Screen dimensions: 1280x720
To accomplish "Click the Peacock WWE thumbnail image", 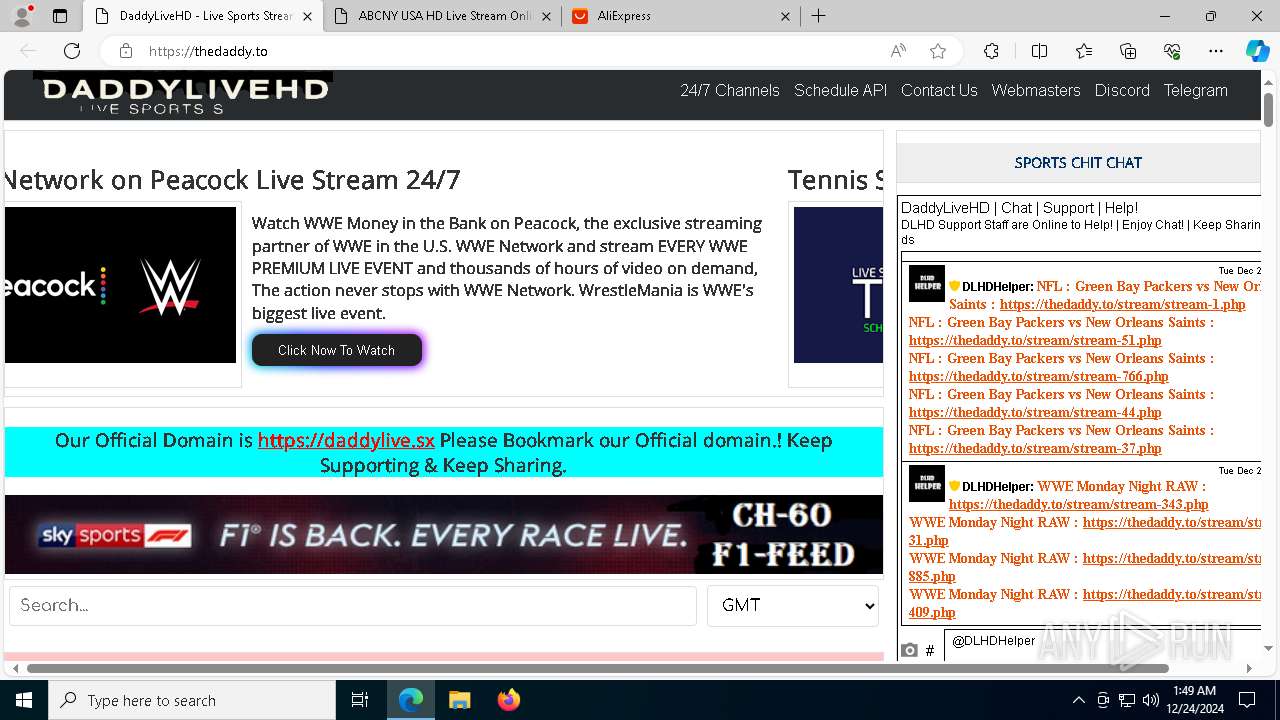I will point(120,285).
